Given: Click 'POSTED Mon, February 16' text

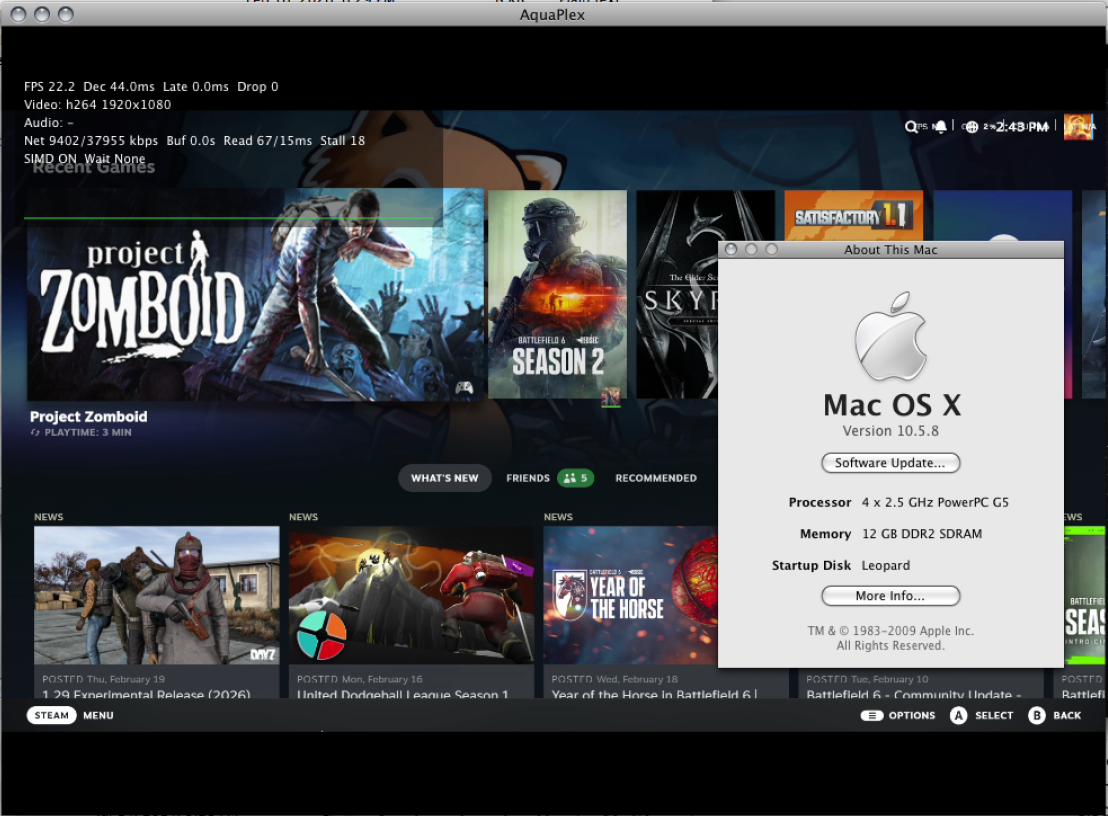Looking at the screenshot, I should click(x=359, y=679).
